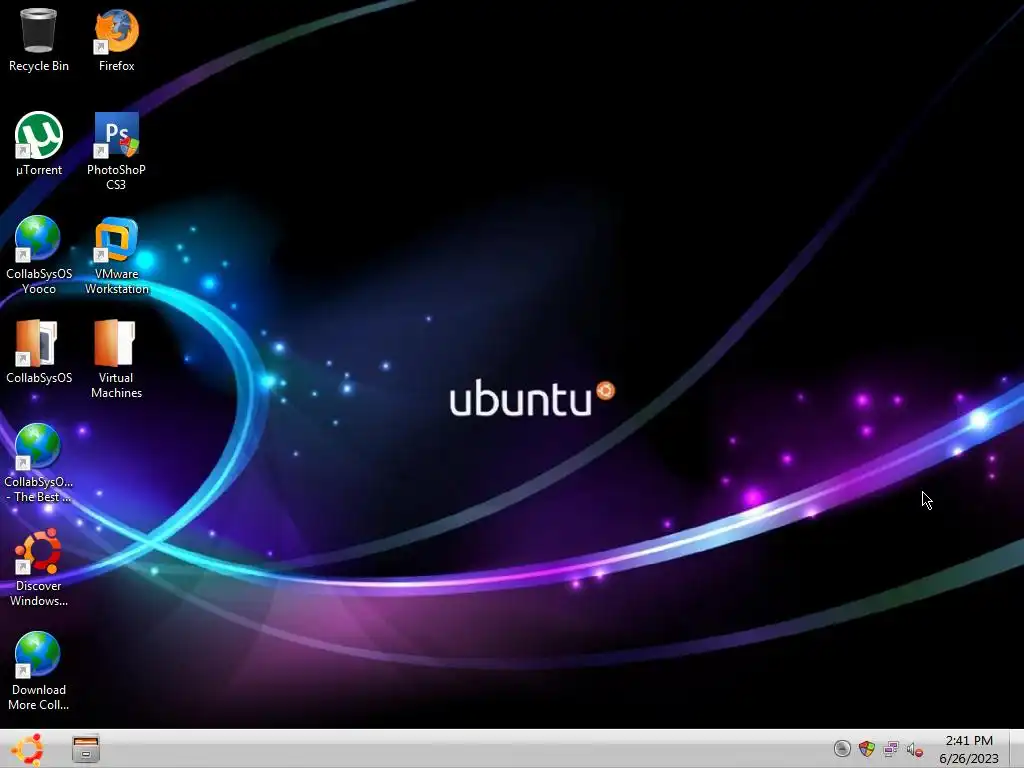This screenshot has width=1024, height=768.
Task: Open the Ubuntu-logo Start button
Action: point(27,749)
